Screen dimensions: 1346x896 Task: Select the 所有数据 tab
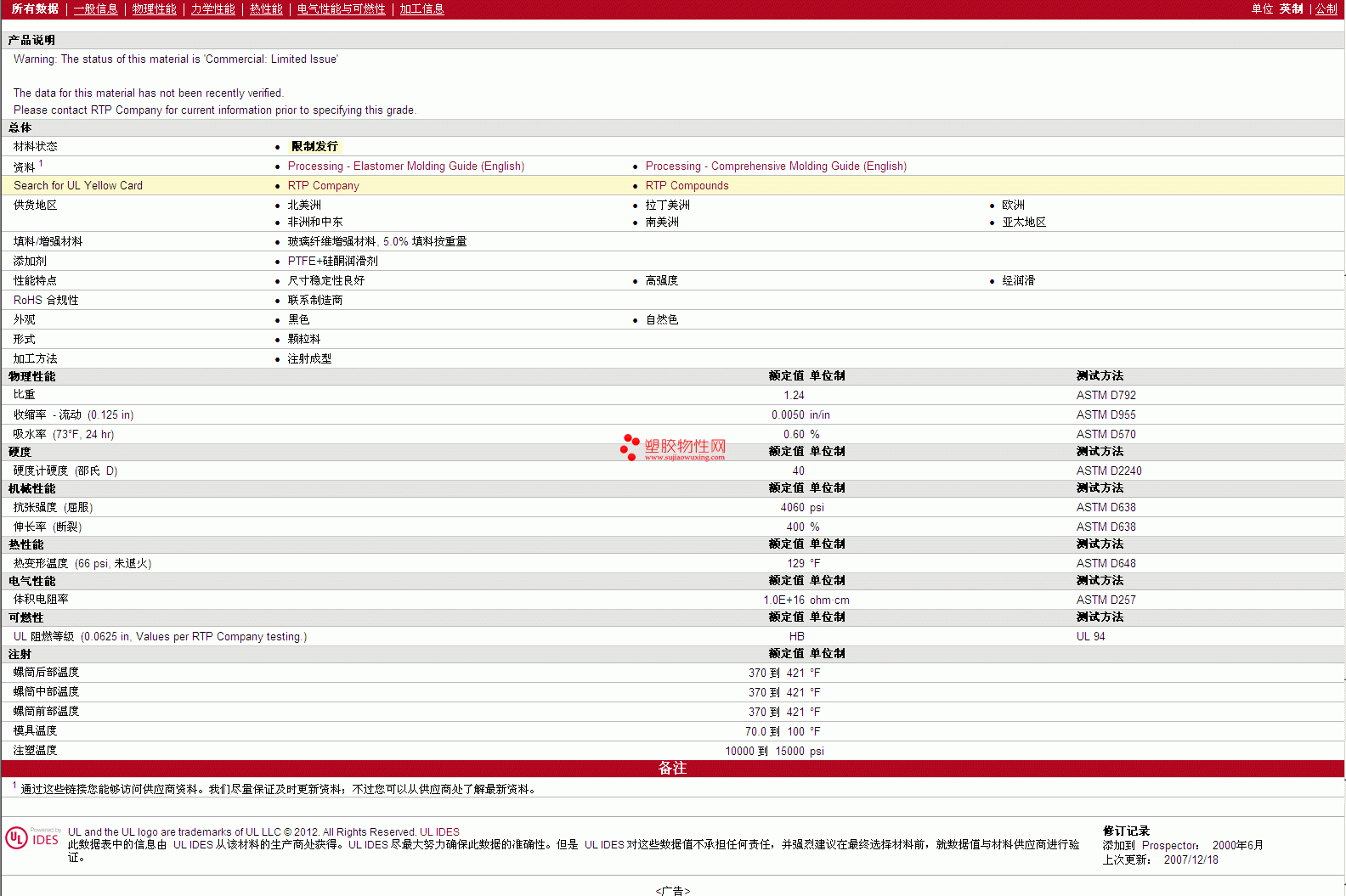click(x=35, y=8)
